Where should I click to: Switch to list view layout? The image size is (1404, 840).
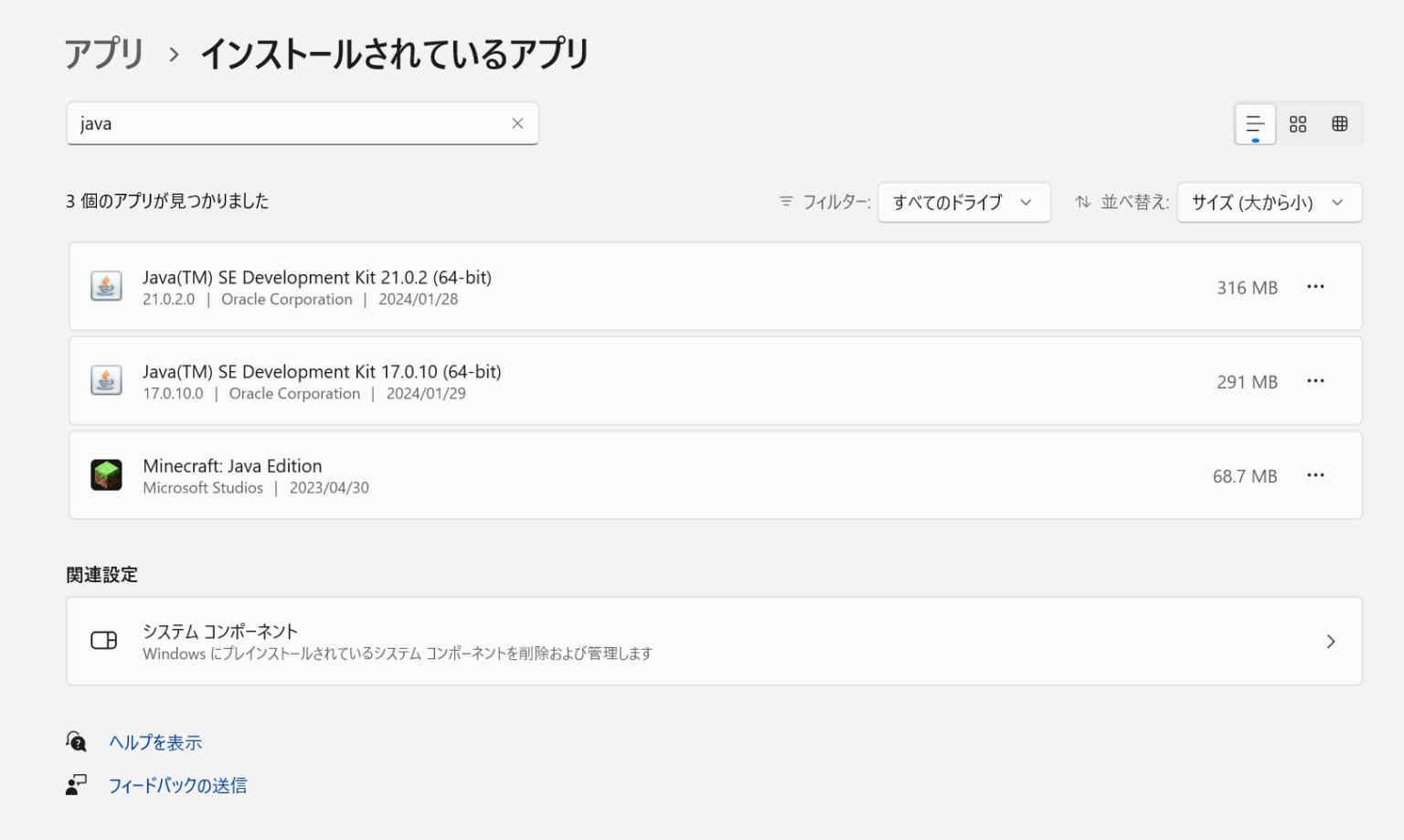pos(1254,123)
